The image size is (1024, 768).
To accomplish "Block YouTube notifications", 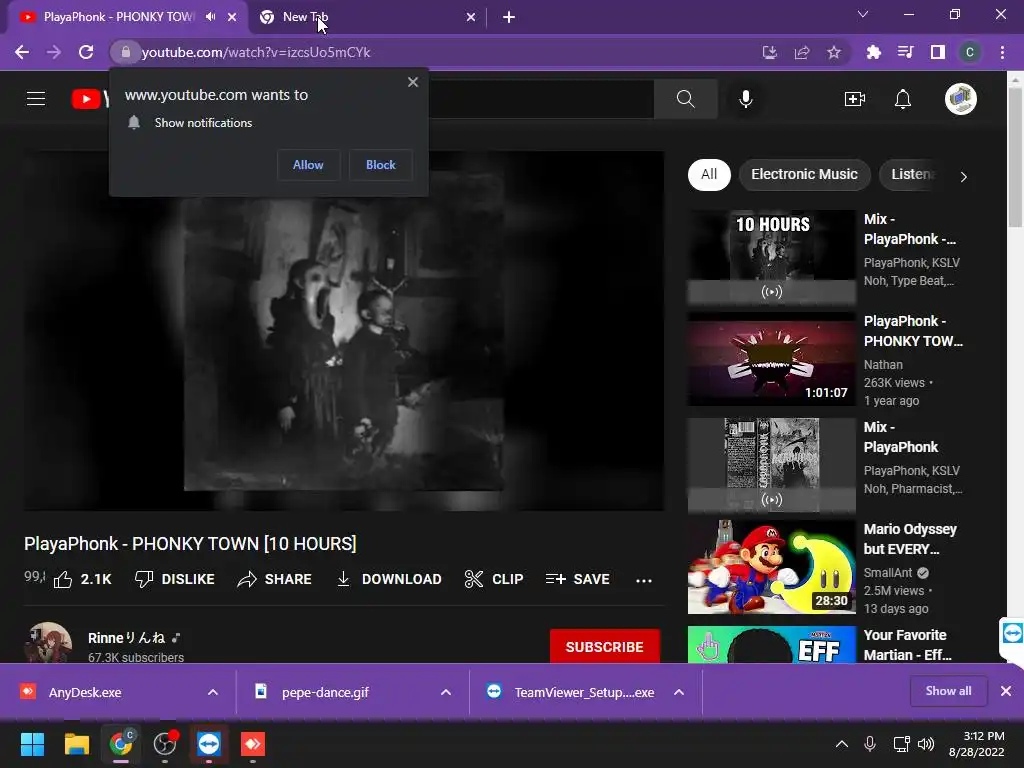I will point(381,165).
